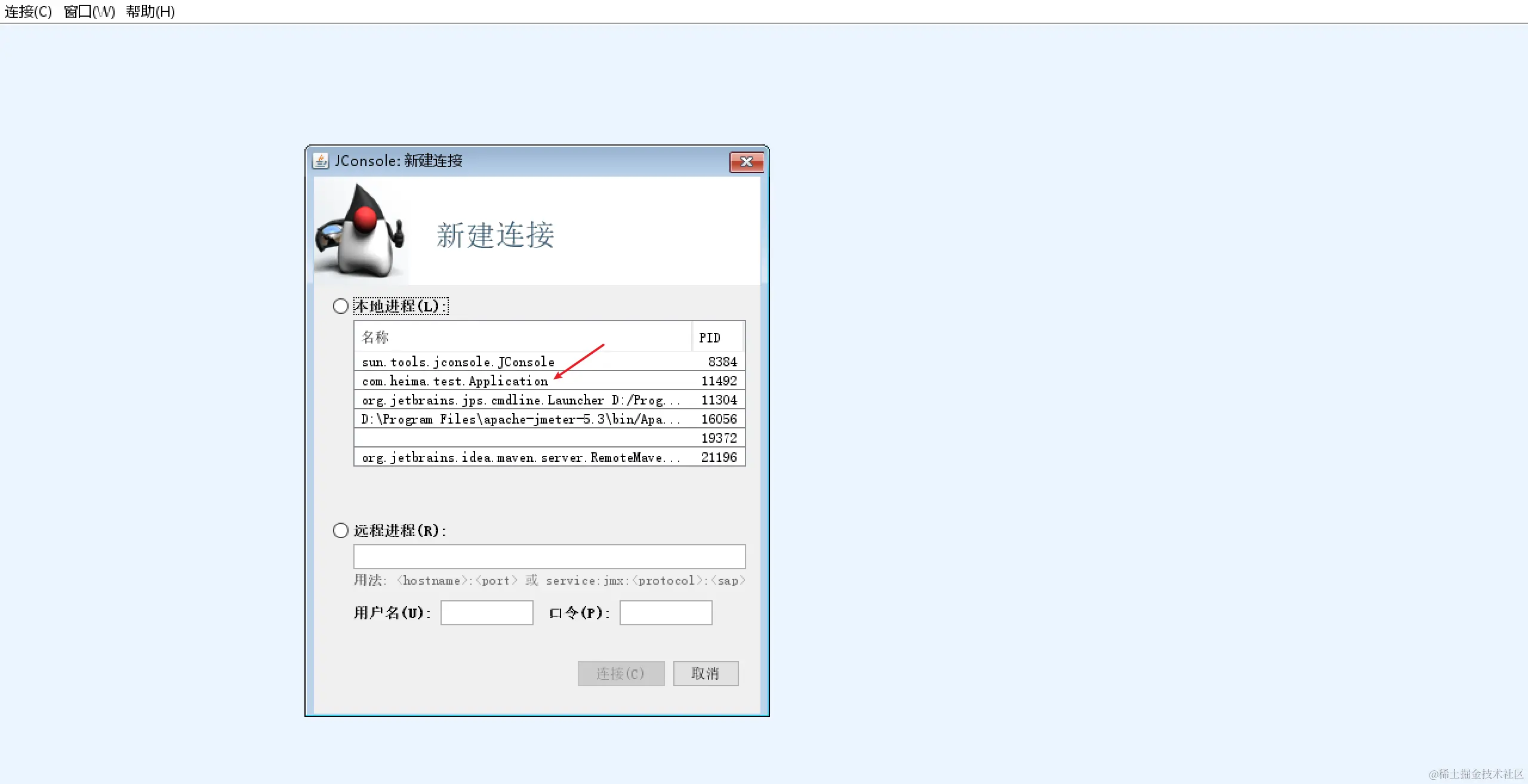Screen dimensions: 1528x784
Task: Select the 远程进程 (Remote Process) radio button
Action: (x=341, y=530)
